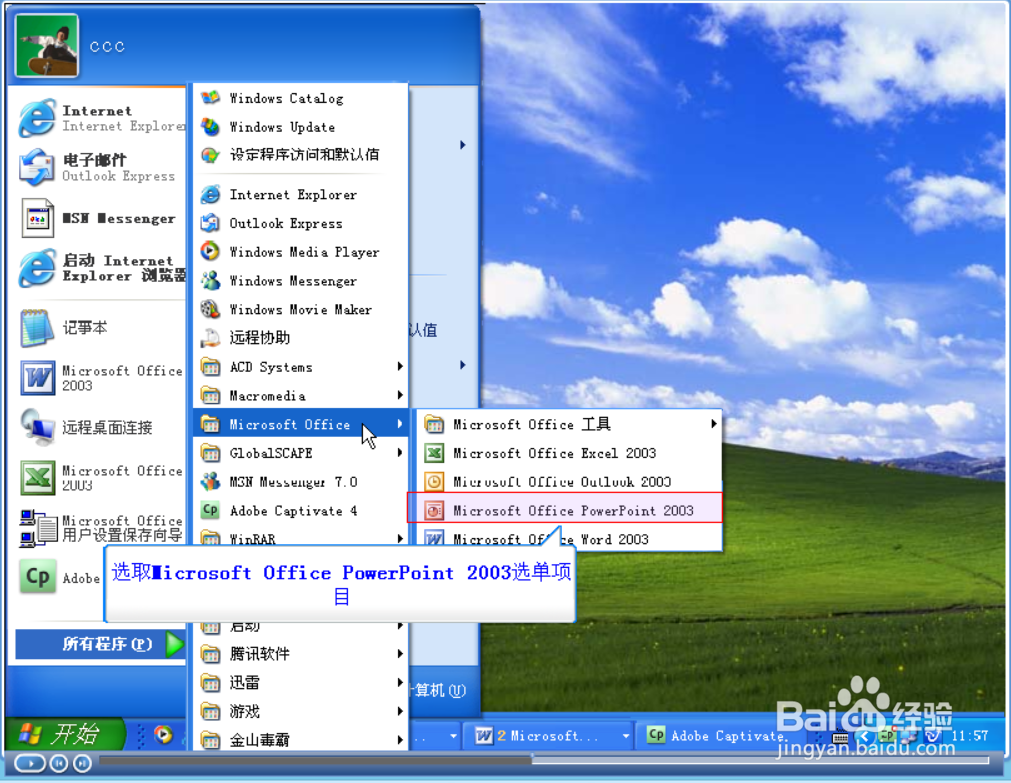This screenshot has height=783, width=1011.
Task: Click the 所有程序 (P) button
Action: [x=100, y=644]
